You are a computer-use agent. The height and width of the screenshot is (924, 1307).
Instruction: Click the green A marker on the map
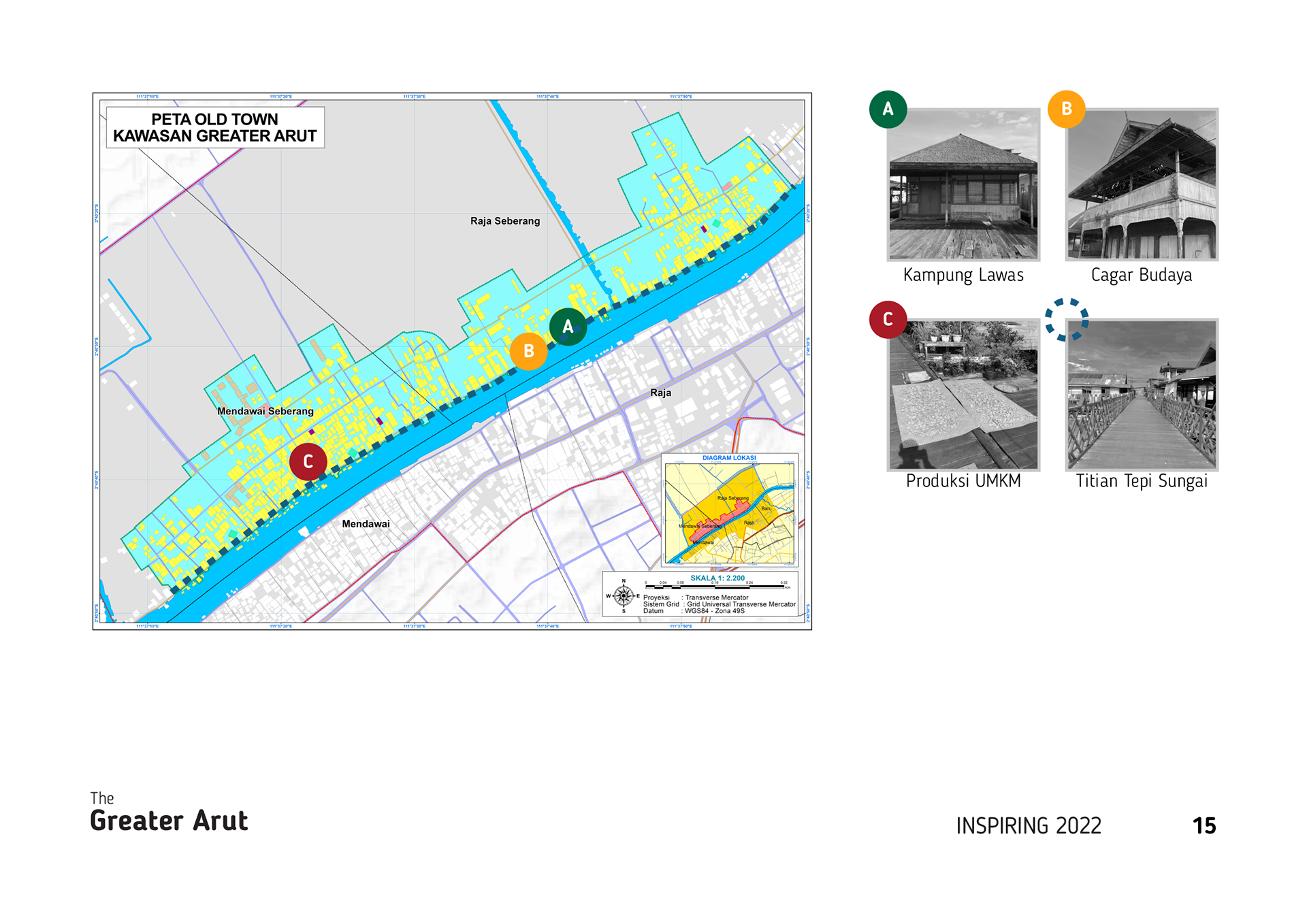click(x=568, y=327)
